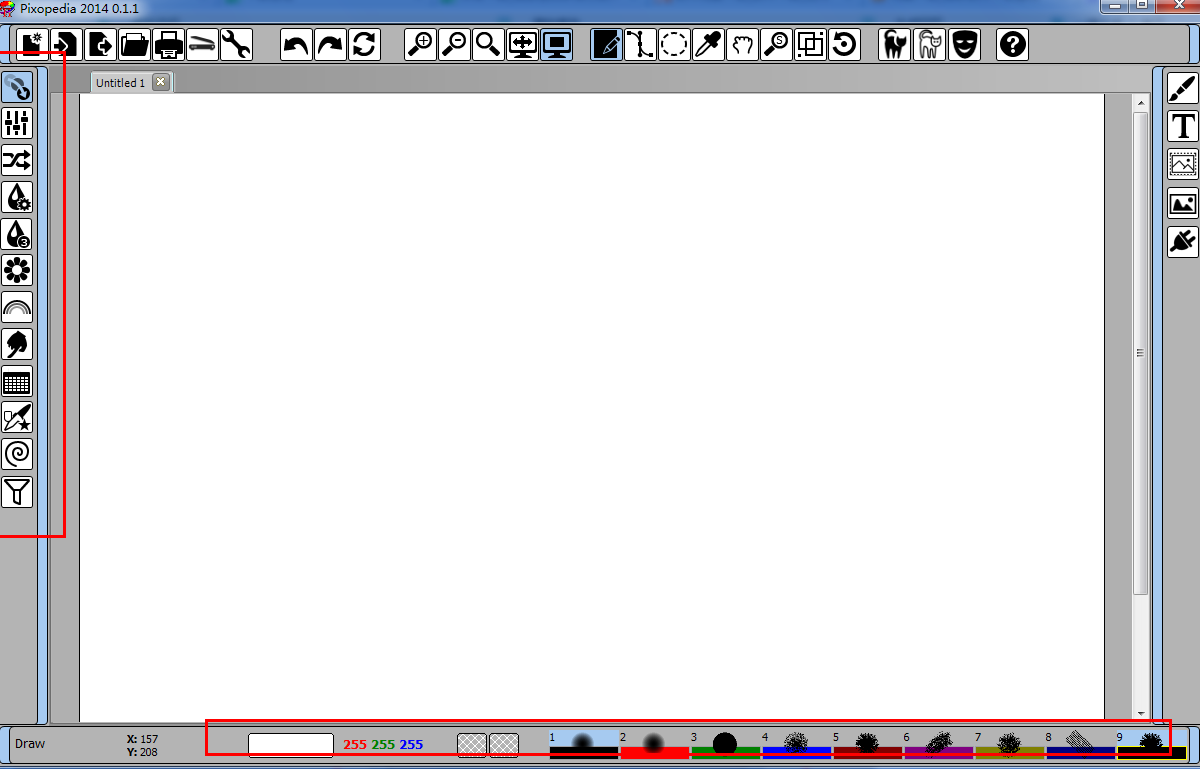Click the droplet with gear icon
The height and width of the screenshot is (769, 1200).
pos(17,197)
